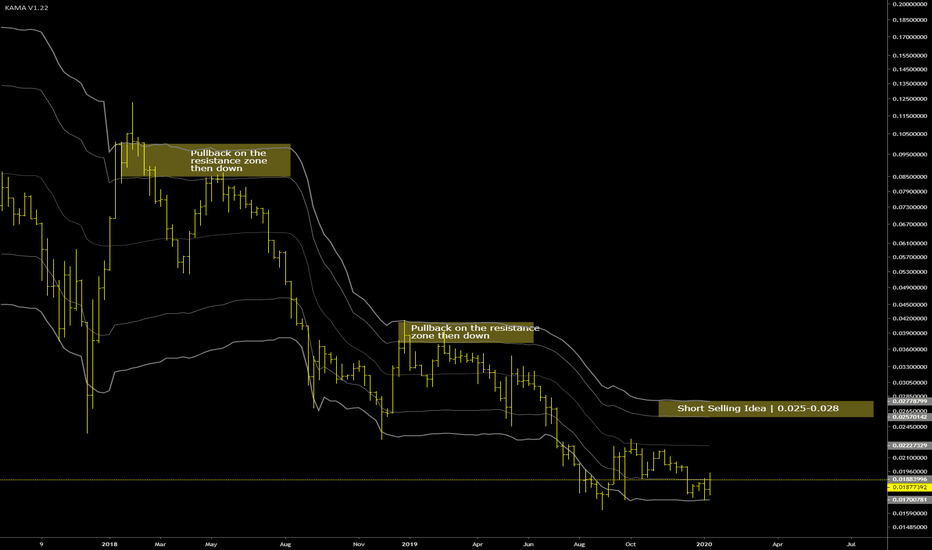The image size is (932, 550).
Task: Click the gray price tag 0.02227329
Action: (908, 445)
